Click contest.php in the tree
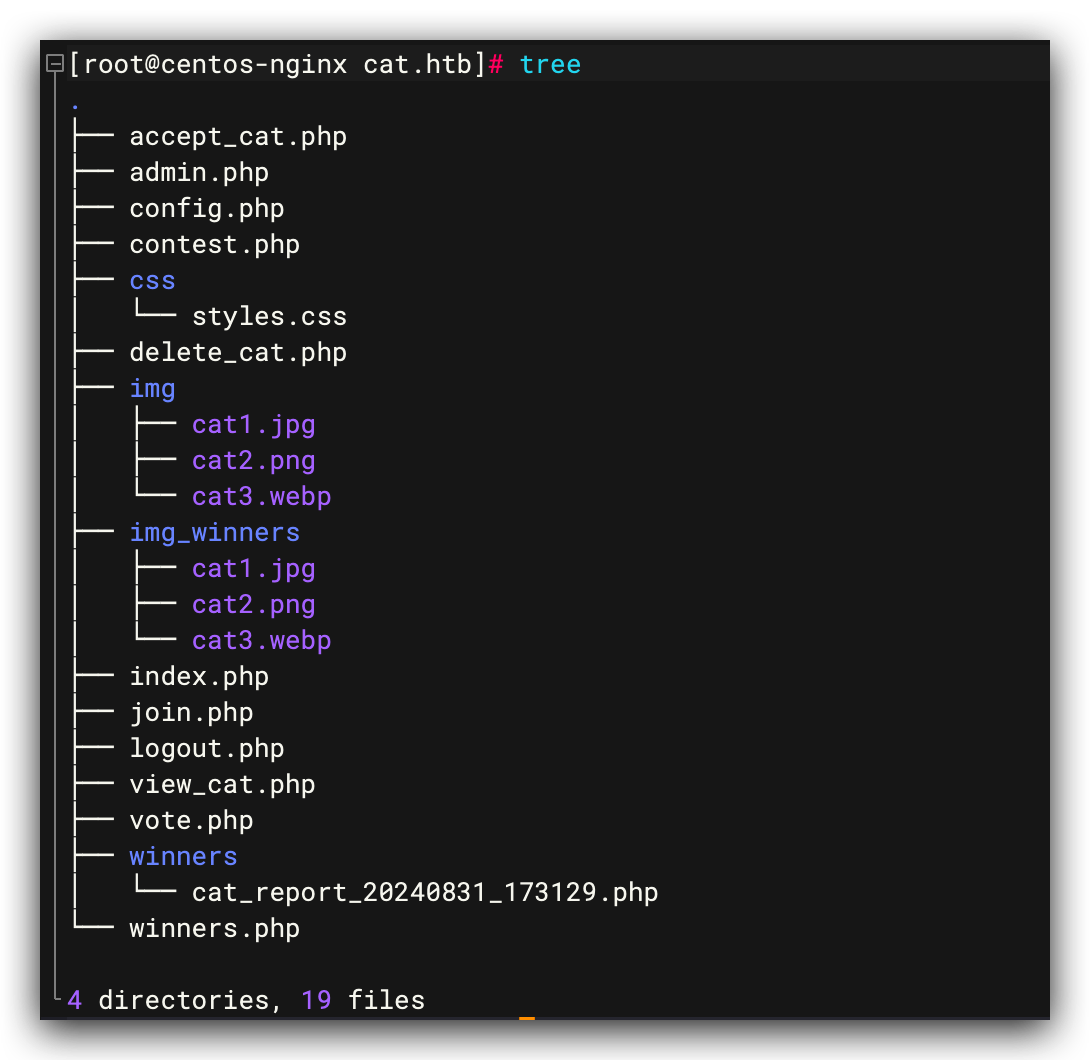 [214, 245]
